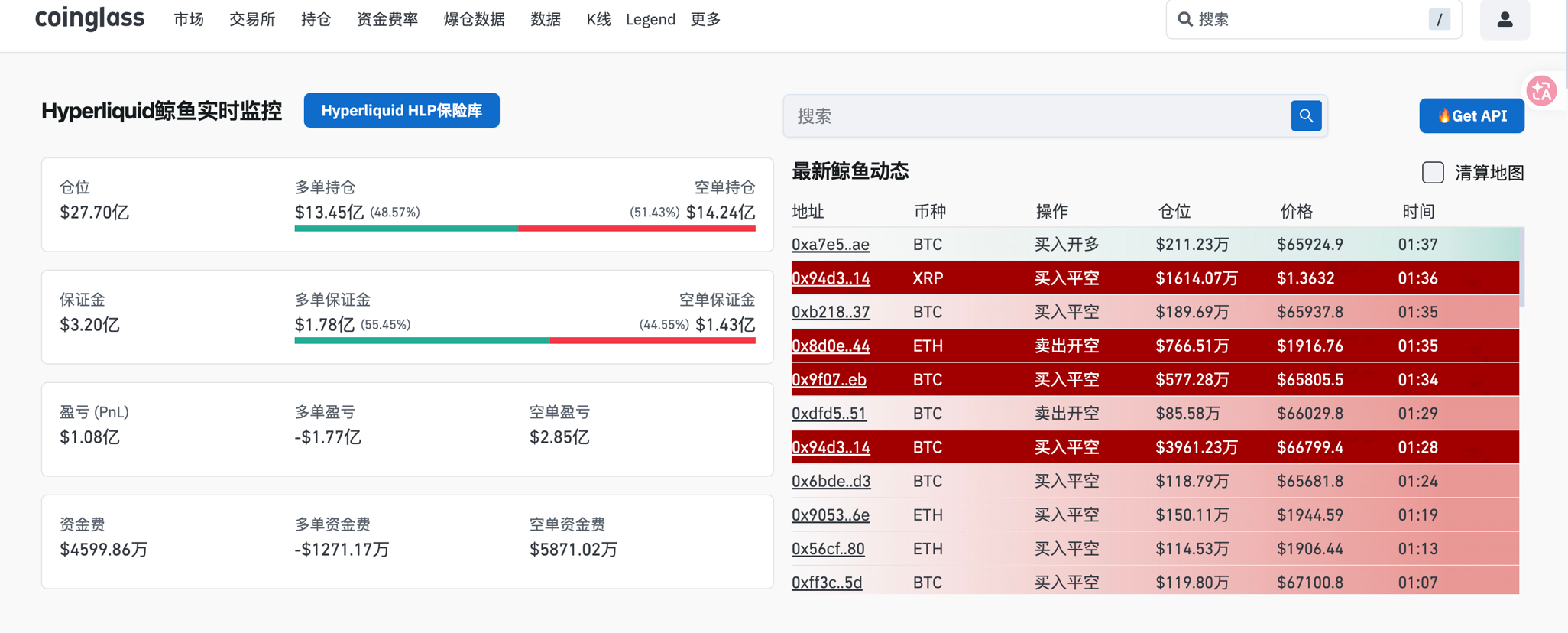The height and width of the screenshot is (633, 1568).
Task: Open the 交易所 menu
Action: click(252, 19)
